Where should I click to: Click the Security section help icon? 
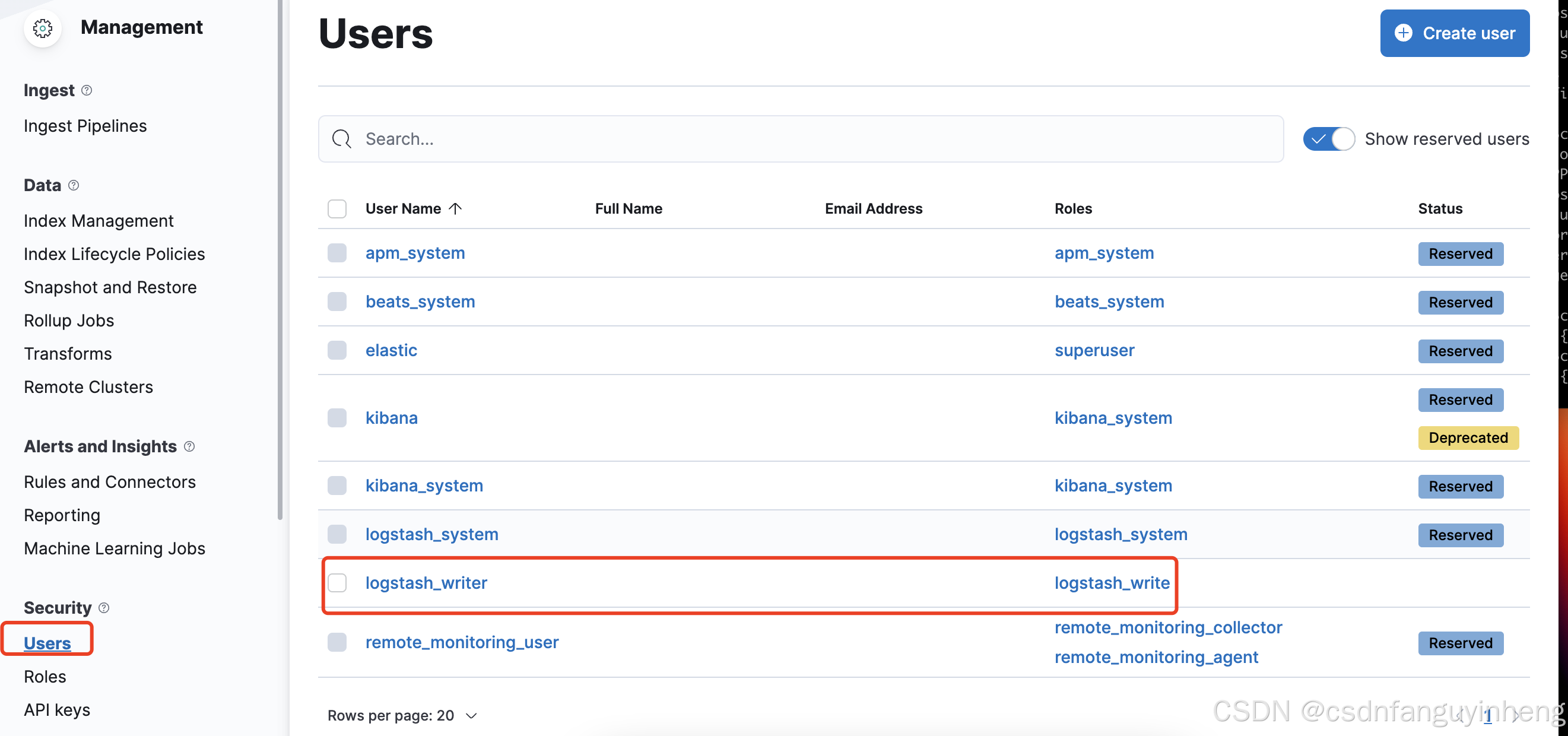104,608
